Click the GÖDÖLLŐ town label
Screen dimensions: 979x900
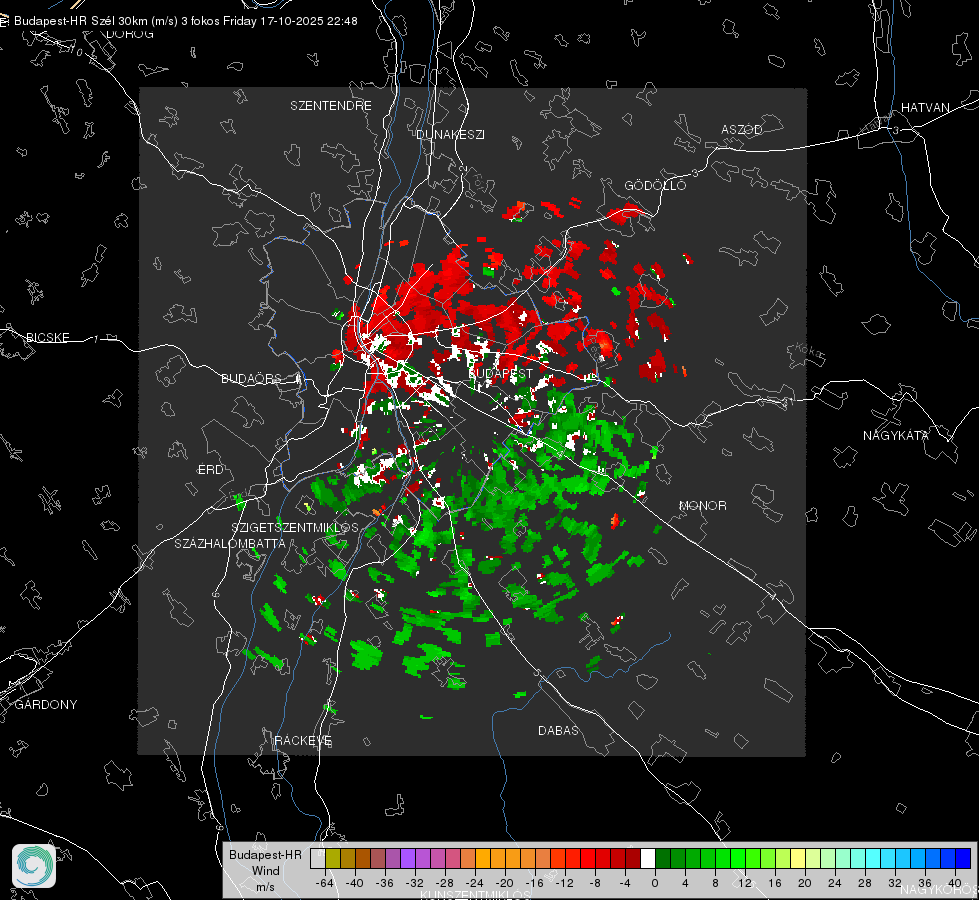point(655,185)
